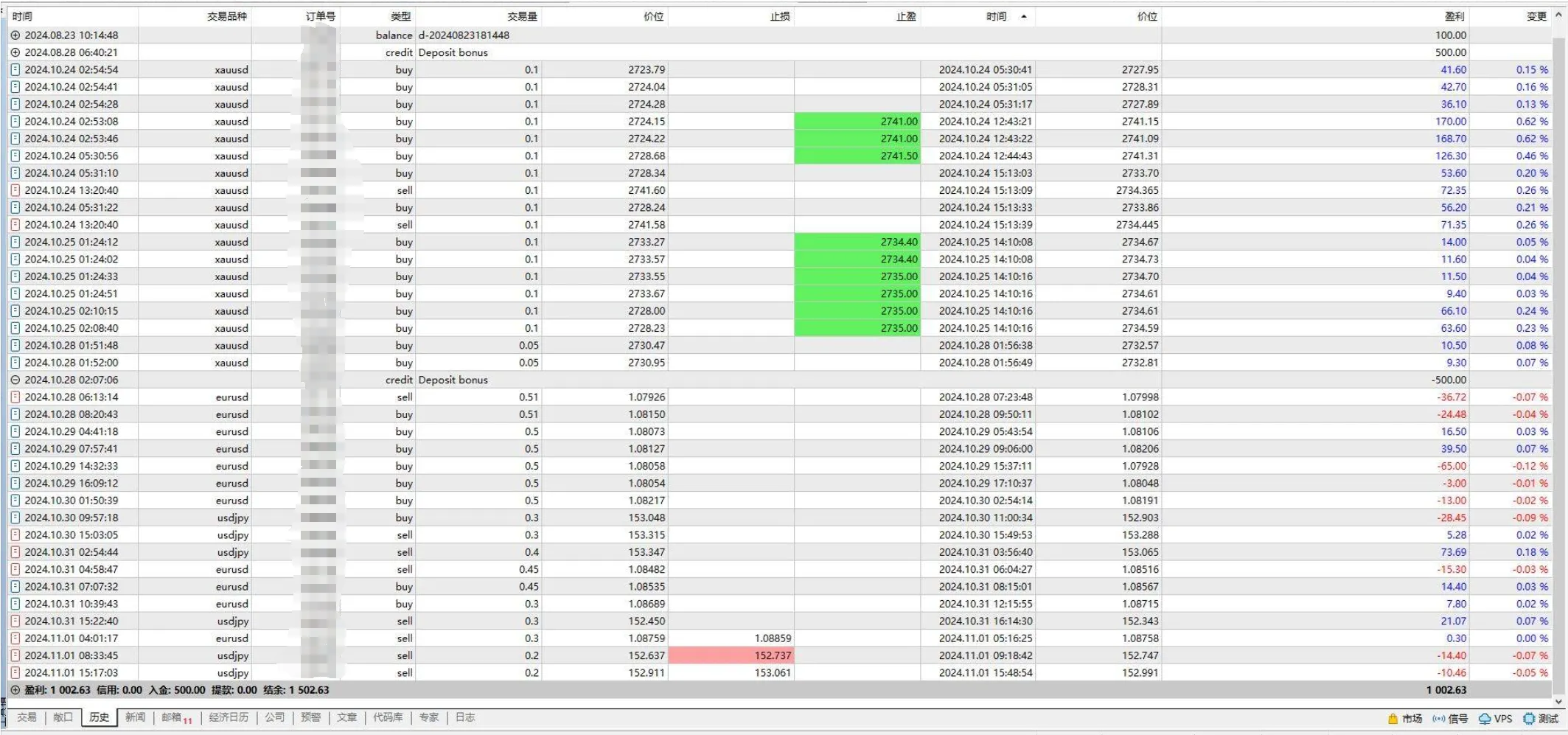Open the 经济日历 calendar tab
The height and width of the screenshot is (735, 1568).
[229, 717]
